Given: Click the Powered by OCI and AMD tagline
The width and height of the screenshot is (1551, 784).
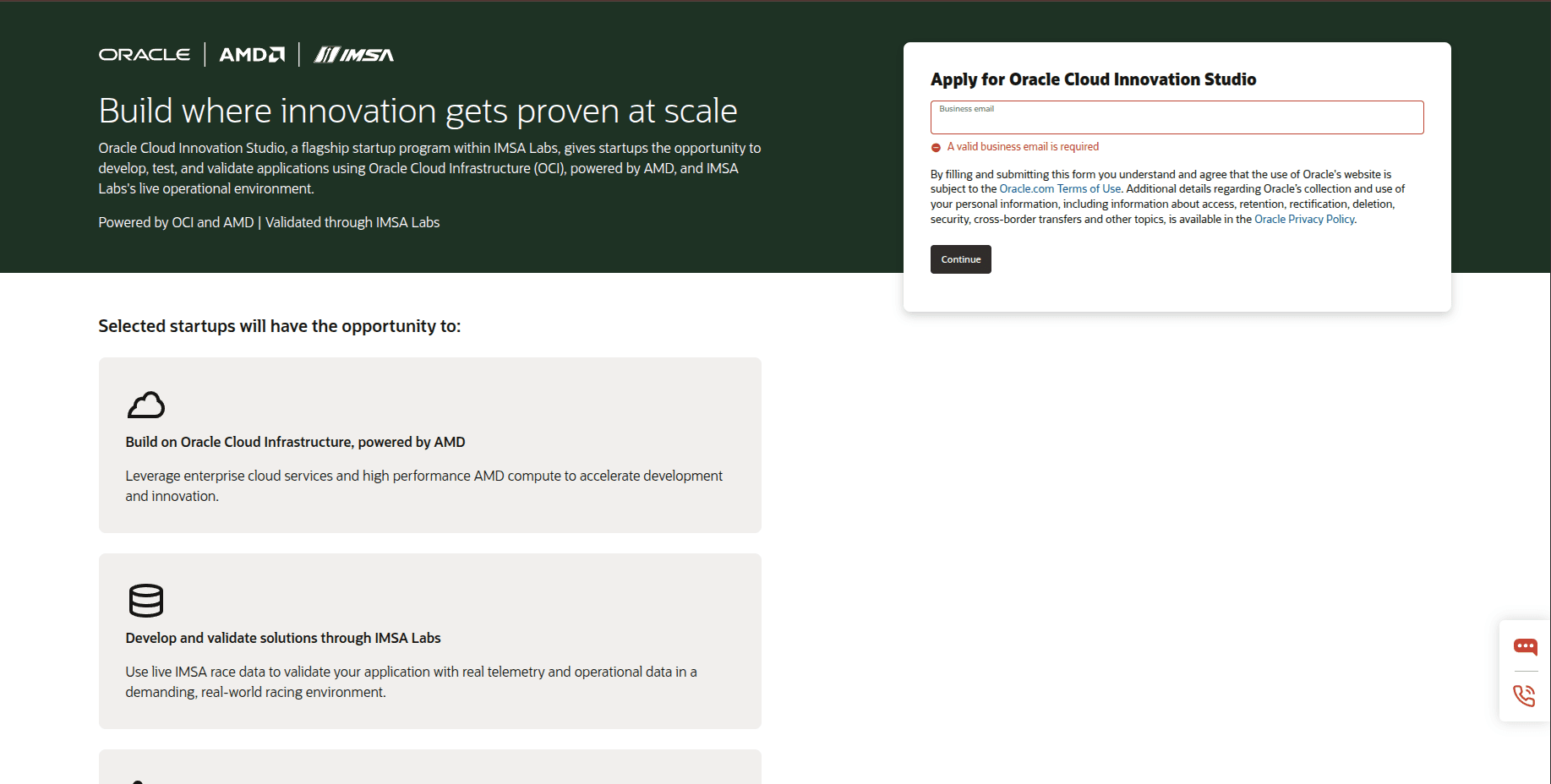Looking at the screenshot, I should (x=269, y=222).
